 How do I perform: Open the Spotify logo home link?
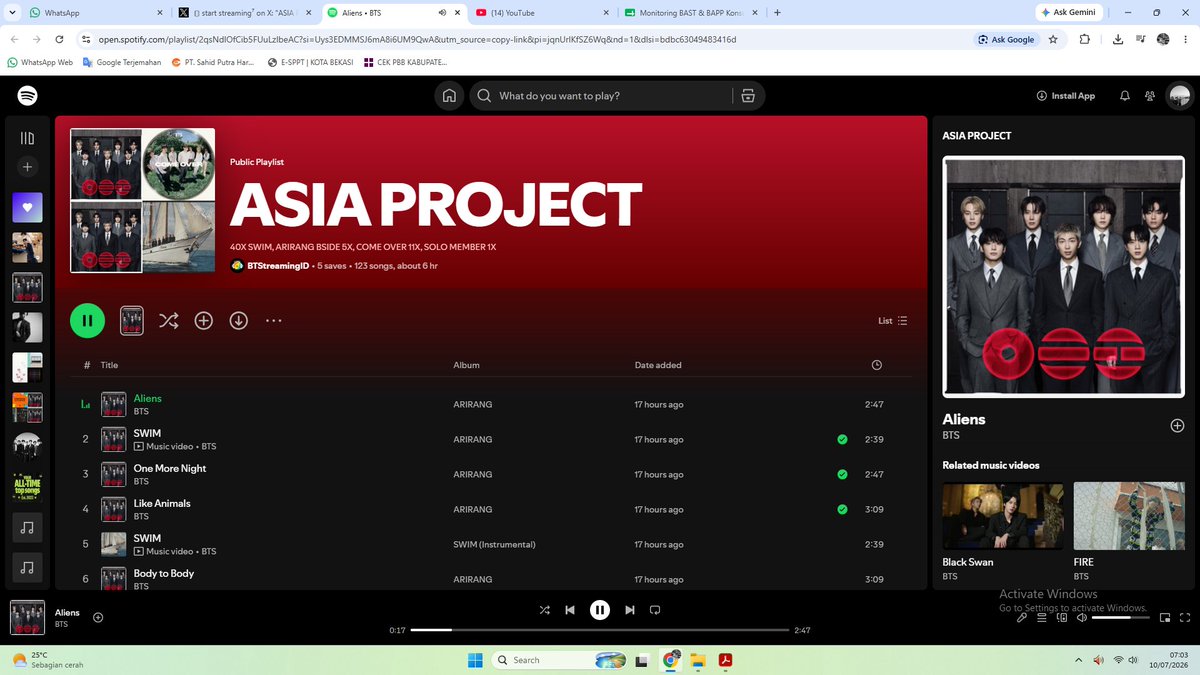(x=27, y=96)
